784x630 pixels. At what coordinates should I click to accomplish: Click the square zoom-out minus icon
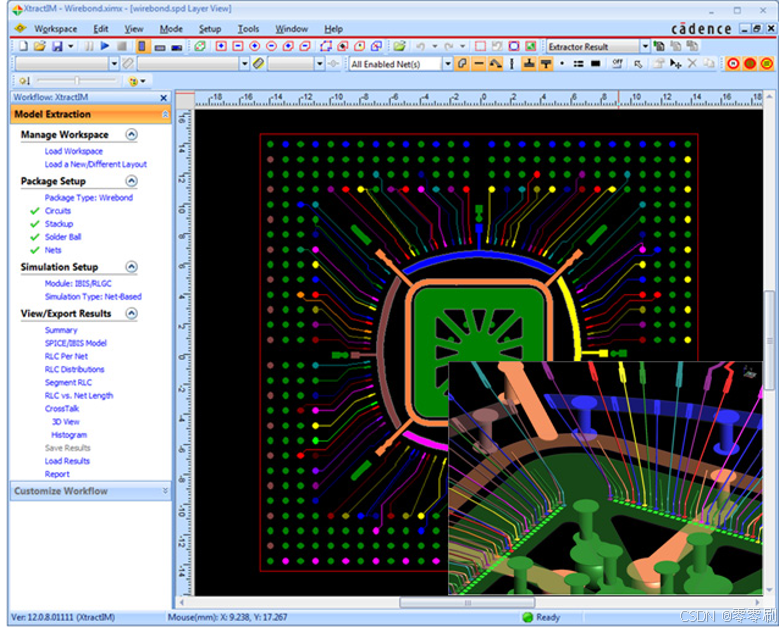click(238, 46)
